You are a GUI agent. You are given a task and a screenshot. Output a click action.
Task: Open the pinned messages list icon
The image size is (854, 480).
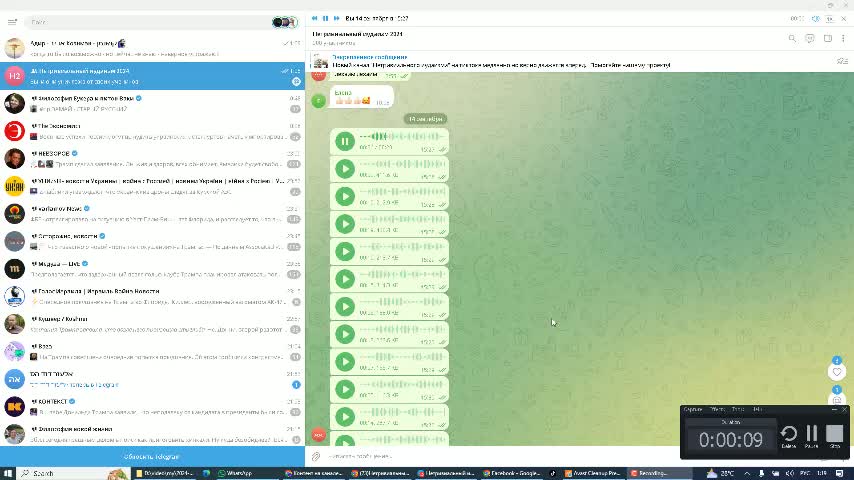click(x=843, y=61)
